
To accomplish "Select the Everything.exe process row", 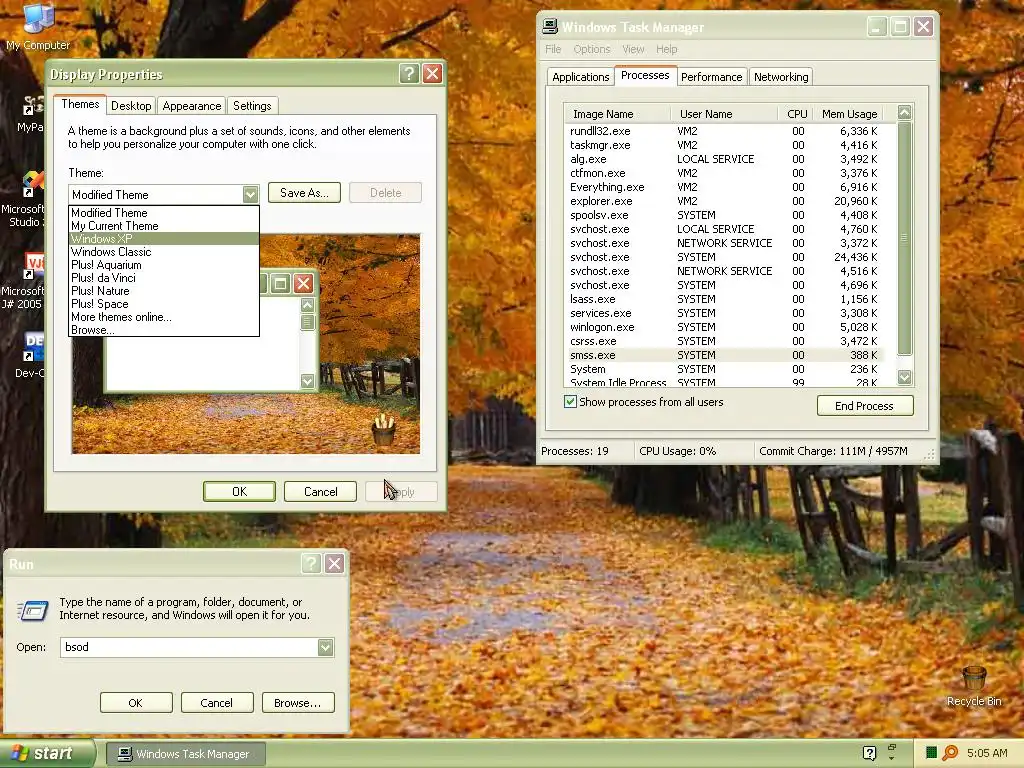I will 724,187.
